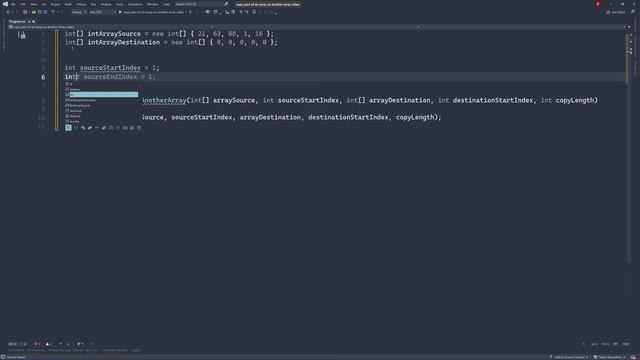Image resolution: width=640 pixels, height=360 pixels.
Task: Click the Visual Studio search box
Action: click(x=202, y=4)
